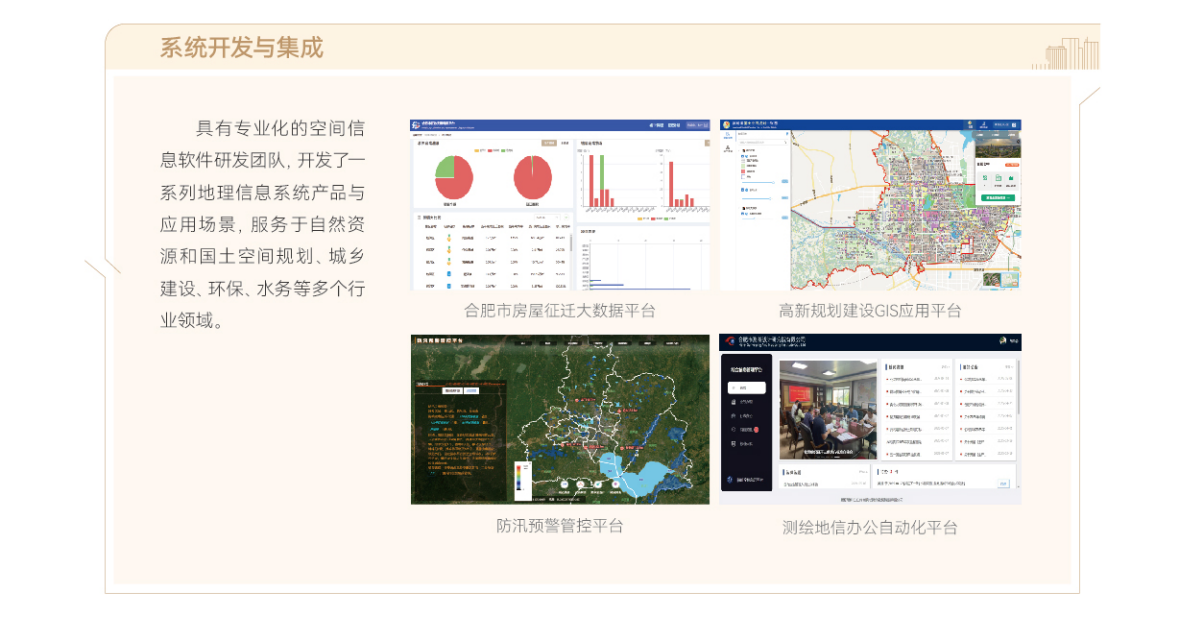Image resolution: width=1193 pixels, height=629 pixels.
Task: Switch to second tab in flood info panel
Action: (x=472, y=391)
